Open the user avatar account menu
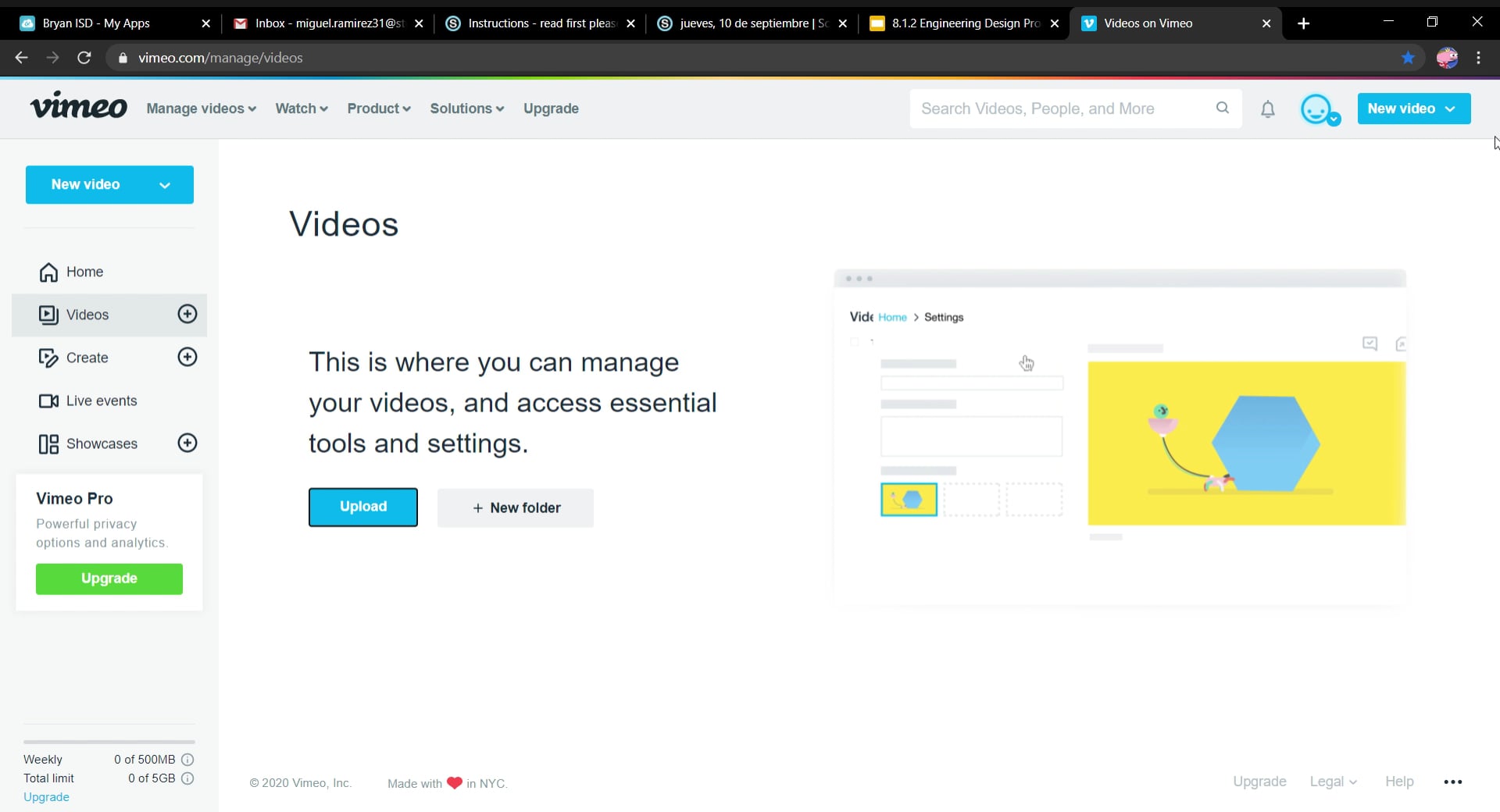 1320,109
